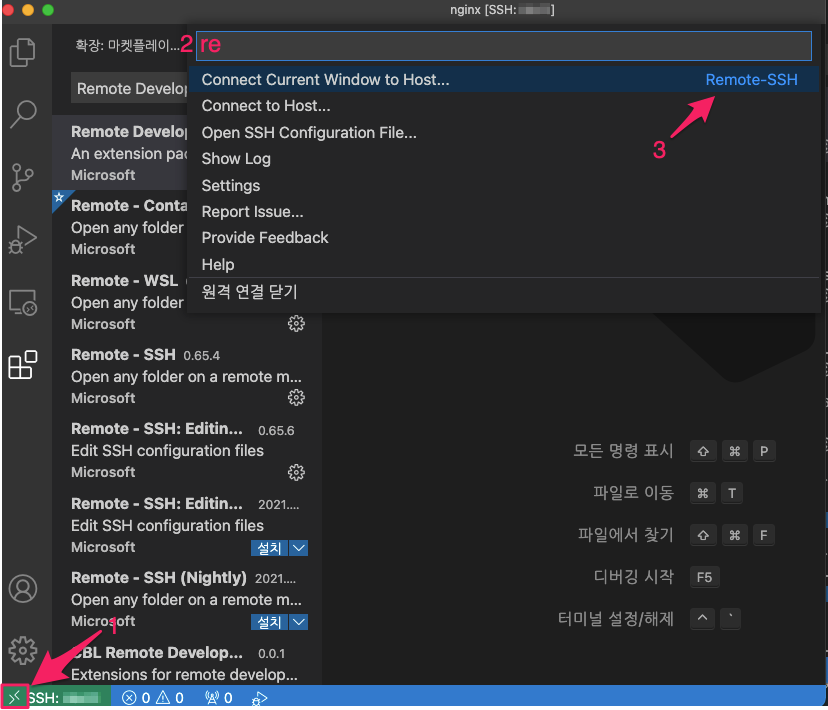
Task: Select Connect to Host... command
Action: click(503, 106)
